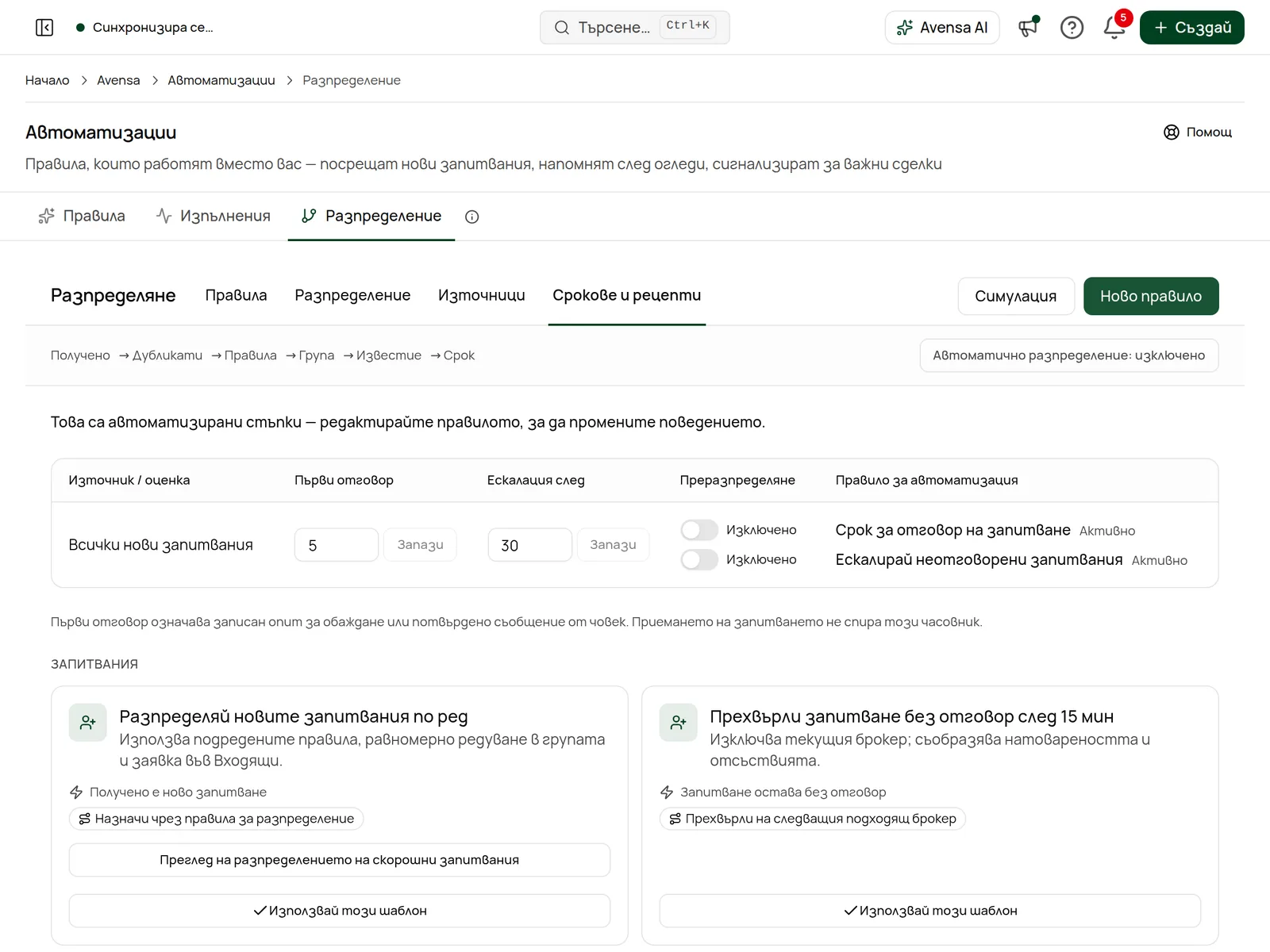Use template Прехвърли запитване без отговор
The width and height of the screenshot is (1270, 952).
click(930, 911)
